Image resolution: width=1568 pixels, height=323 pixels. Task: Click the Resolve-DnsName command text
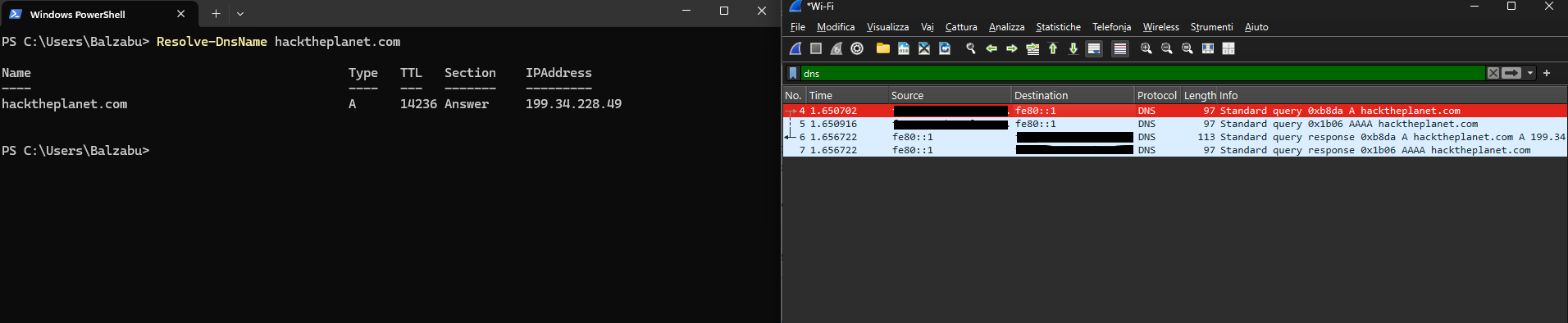pos(212,42)
